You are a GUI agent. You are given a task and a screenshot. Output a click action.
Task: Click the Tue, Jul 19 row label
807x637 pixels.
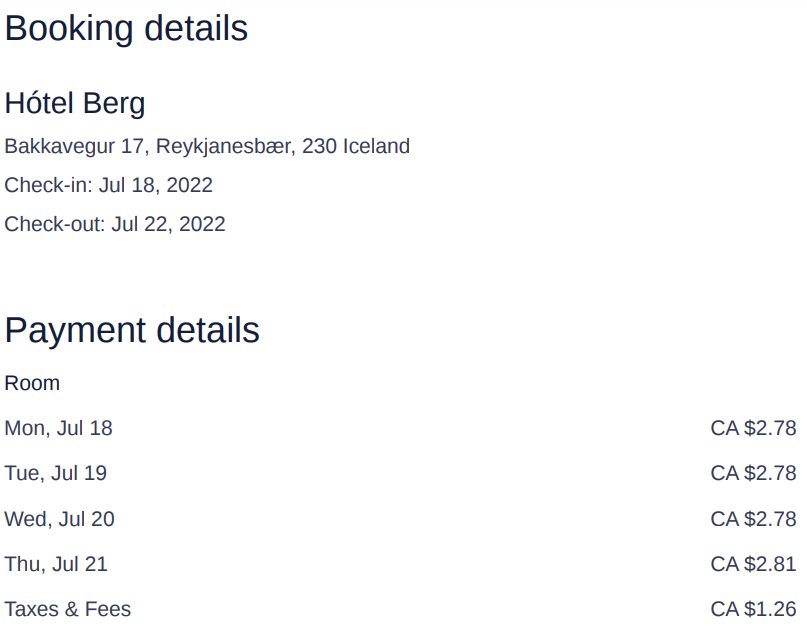[x=55, y=473]
